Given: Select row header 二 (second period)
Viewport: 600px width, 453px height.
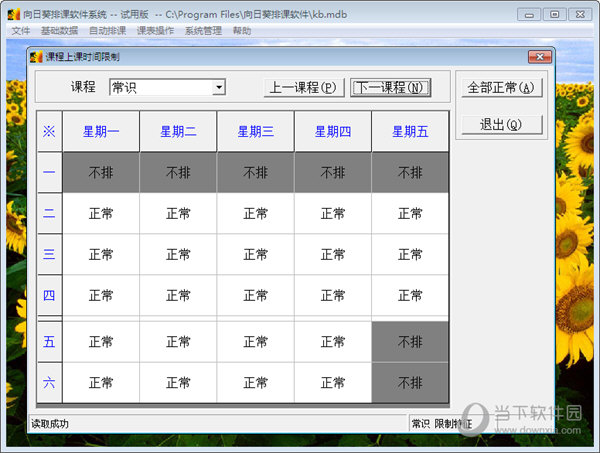Looking at the screenshot, I should tap(49, 213).
